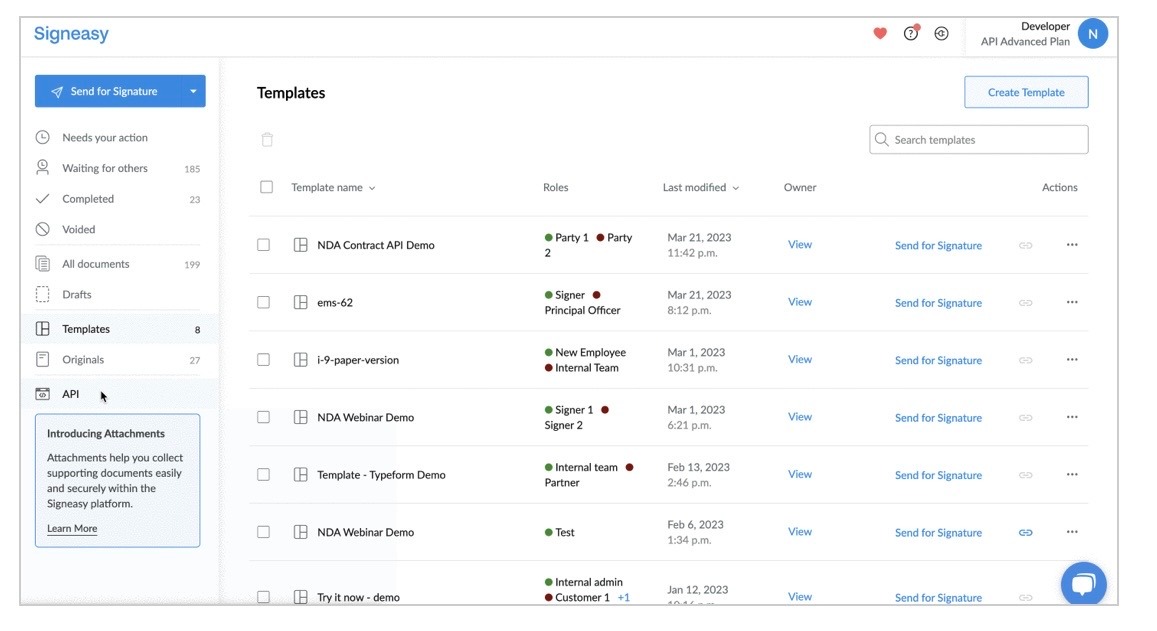Check the NDA Webinar Demo row dated Mar 1

click(263, 418)
